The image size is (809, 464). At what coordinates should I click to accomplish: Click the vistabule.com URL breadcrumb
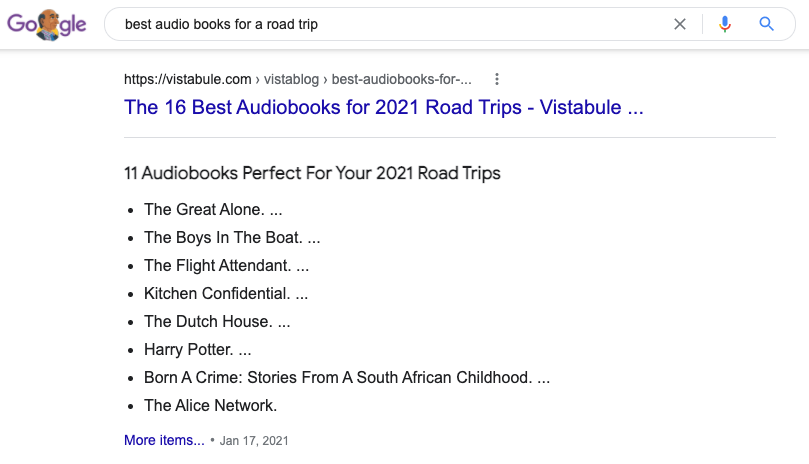tap(186, 79)
